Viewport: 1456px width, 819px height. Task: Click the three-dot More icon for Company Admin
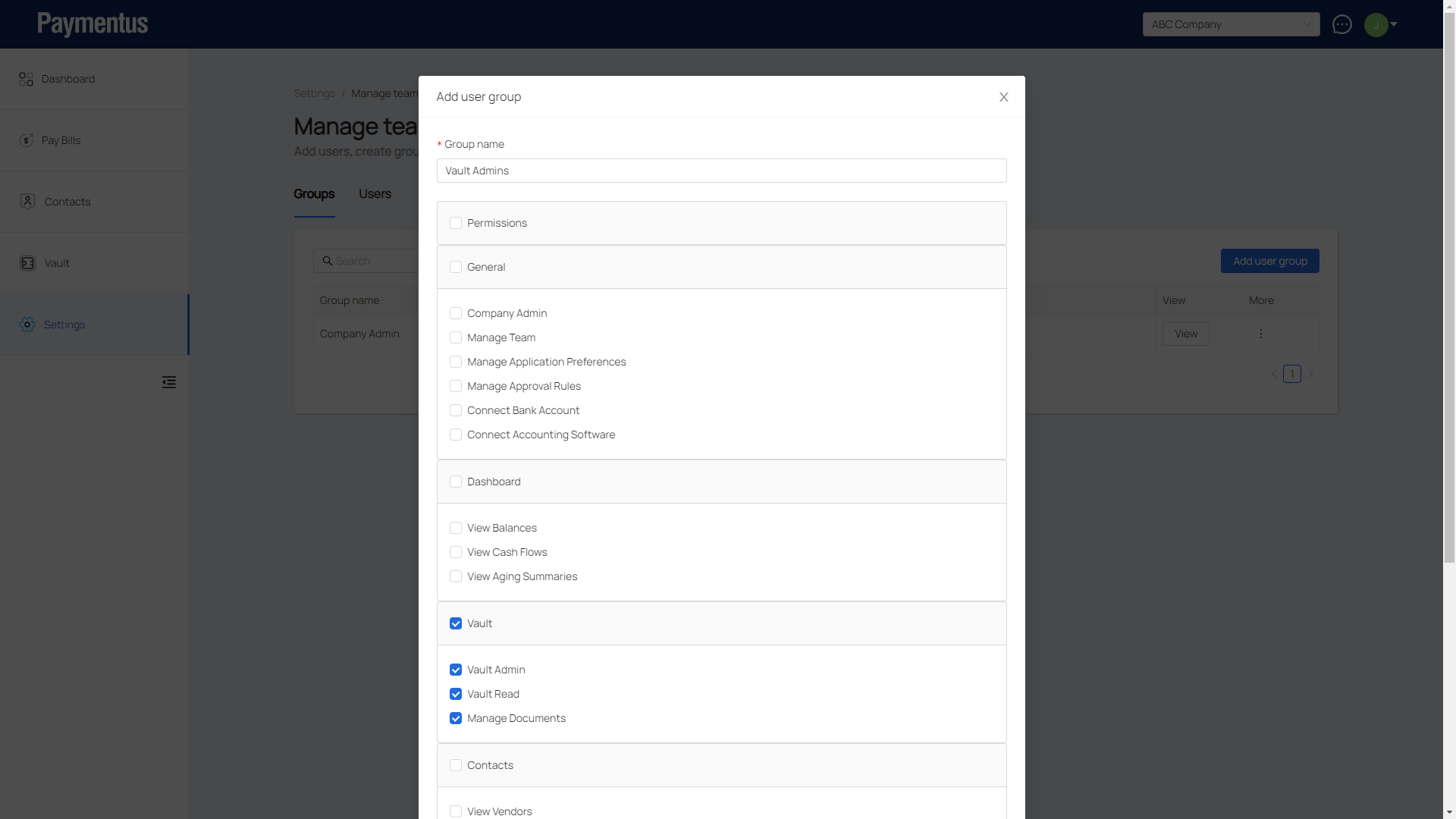(x=1260, y=334)
